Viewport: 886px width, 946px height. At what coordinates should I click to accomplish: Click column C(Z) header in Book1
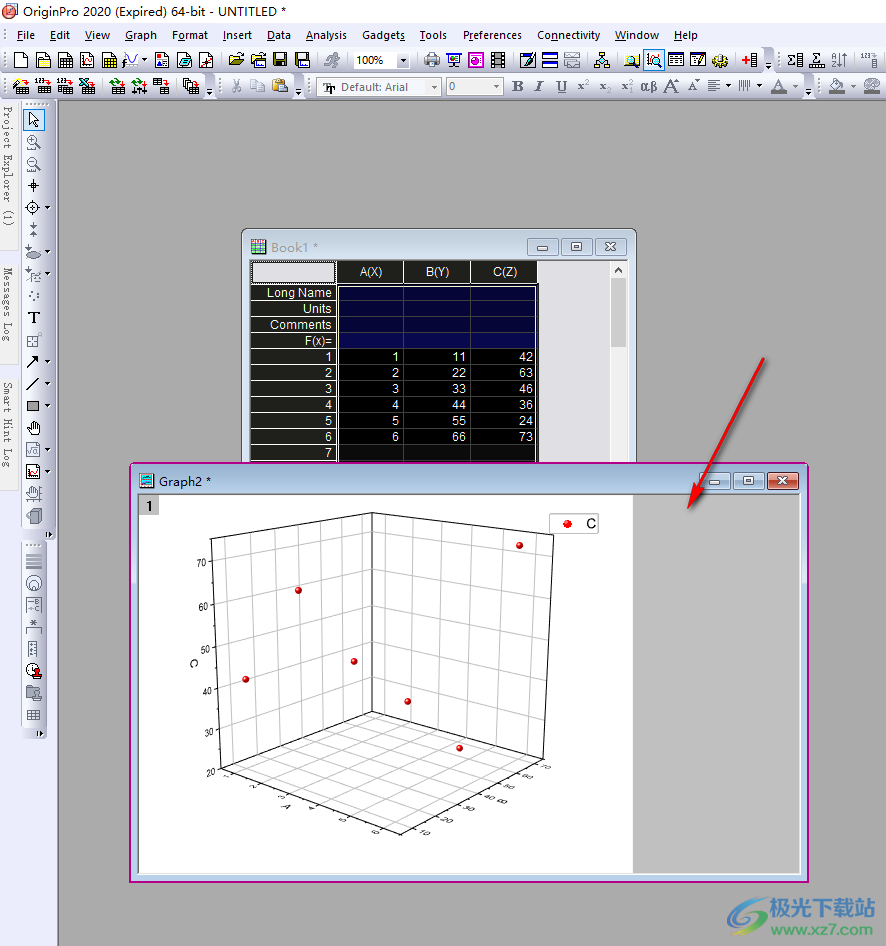point(503,273)
